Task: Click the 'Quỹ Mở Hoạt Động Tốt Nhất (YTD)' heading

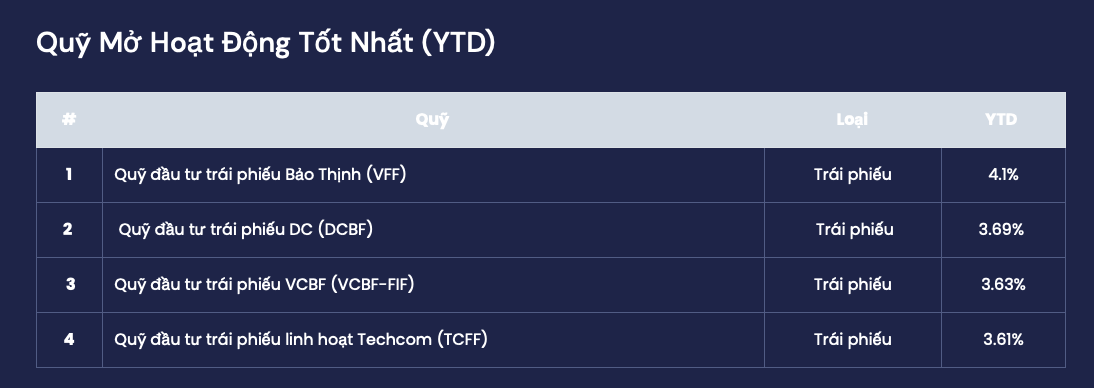Action: [x=265, y=44]
